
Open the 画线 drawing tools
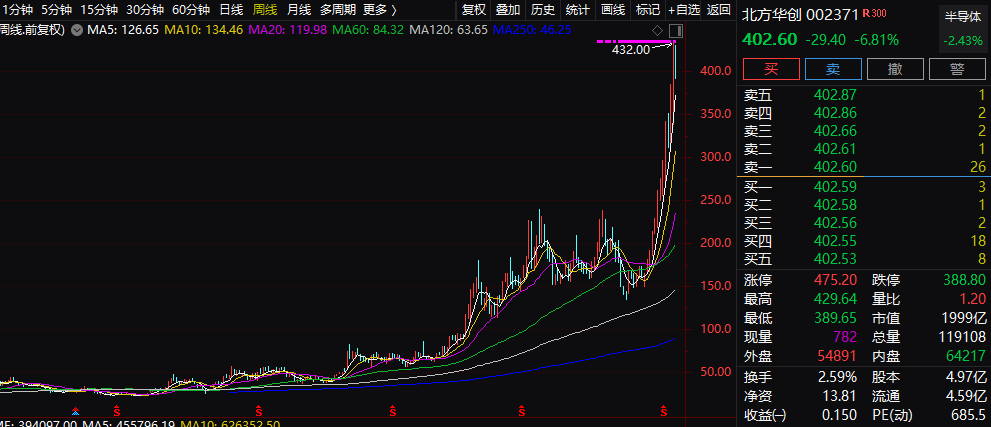tap(612, 10)
